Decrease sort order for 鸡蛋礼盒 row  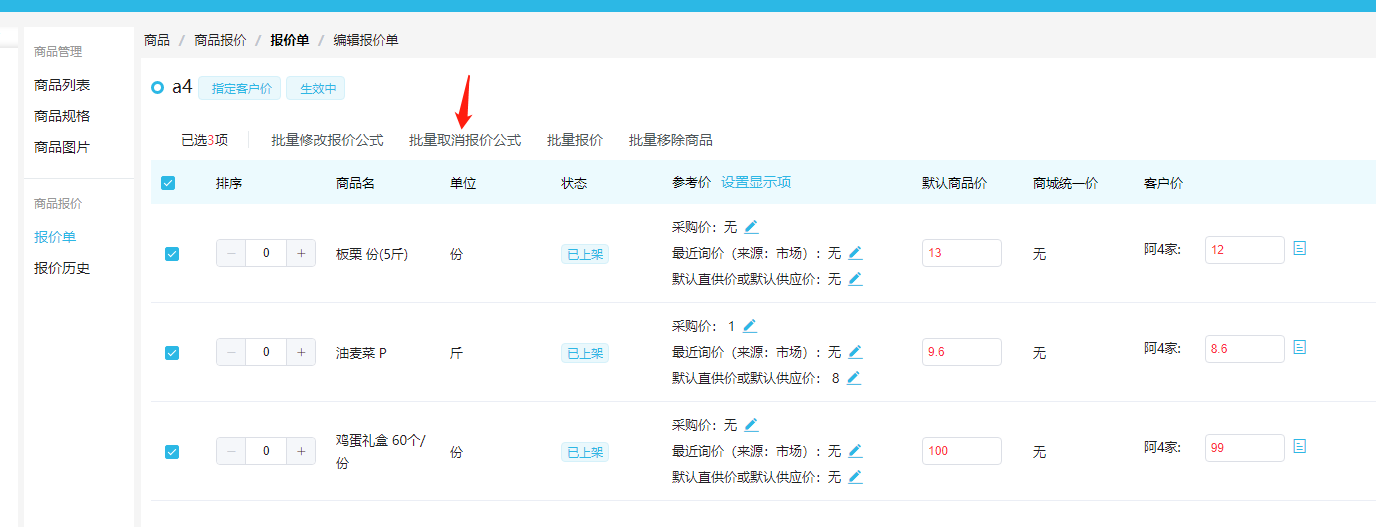231,451
